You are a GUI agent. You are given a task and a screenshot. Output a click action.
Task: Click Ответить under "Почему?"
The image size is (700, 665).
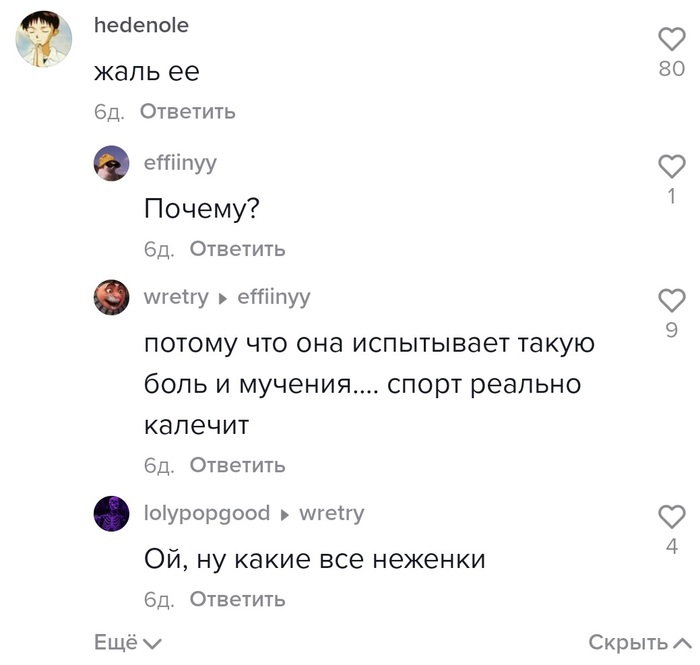click(237, 248)
